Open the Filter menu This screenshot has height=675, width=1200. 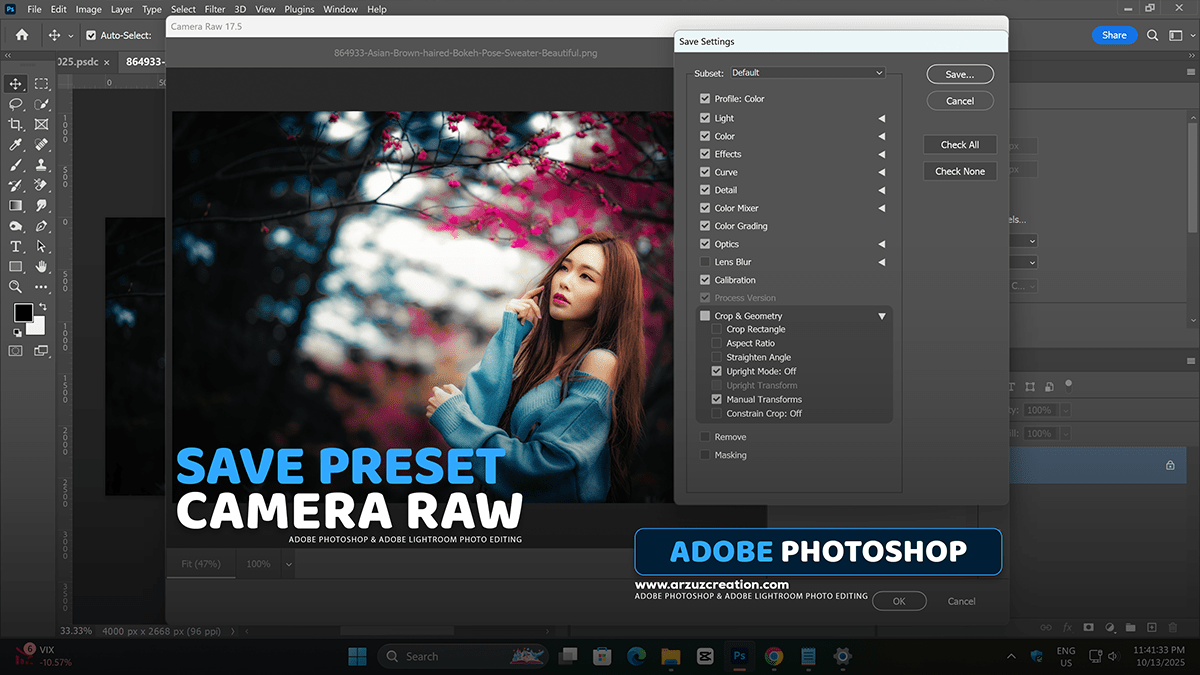[214, 9]
